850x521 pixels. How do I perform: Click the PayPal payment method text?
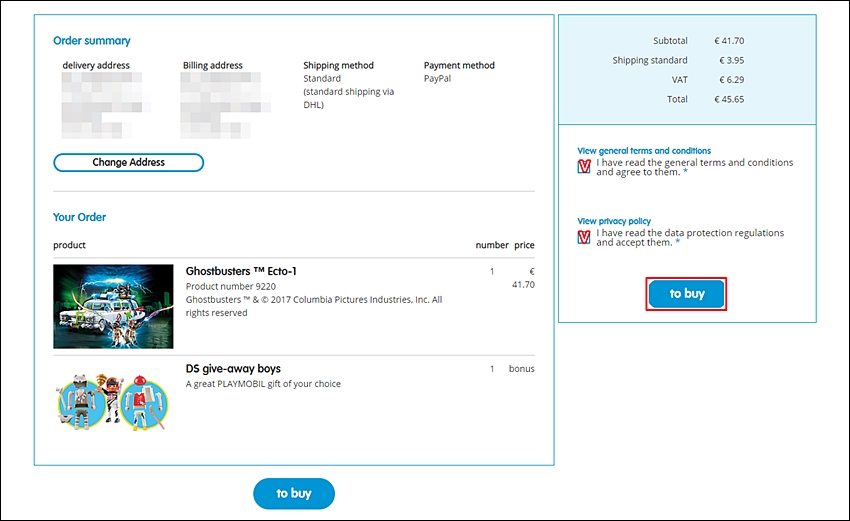pos(437,79)
